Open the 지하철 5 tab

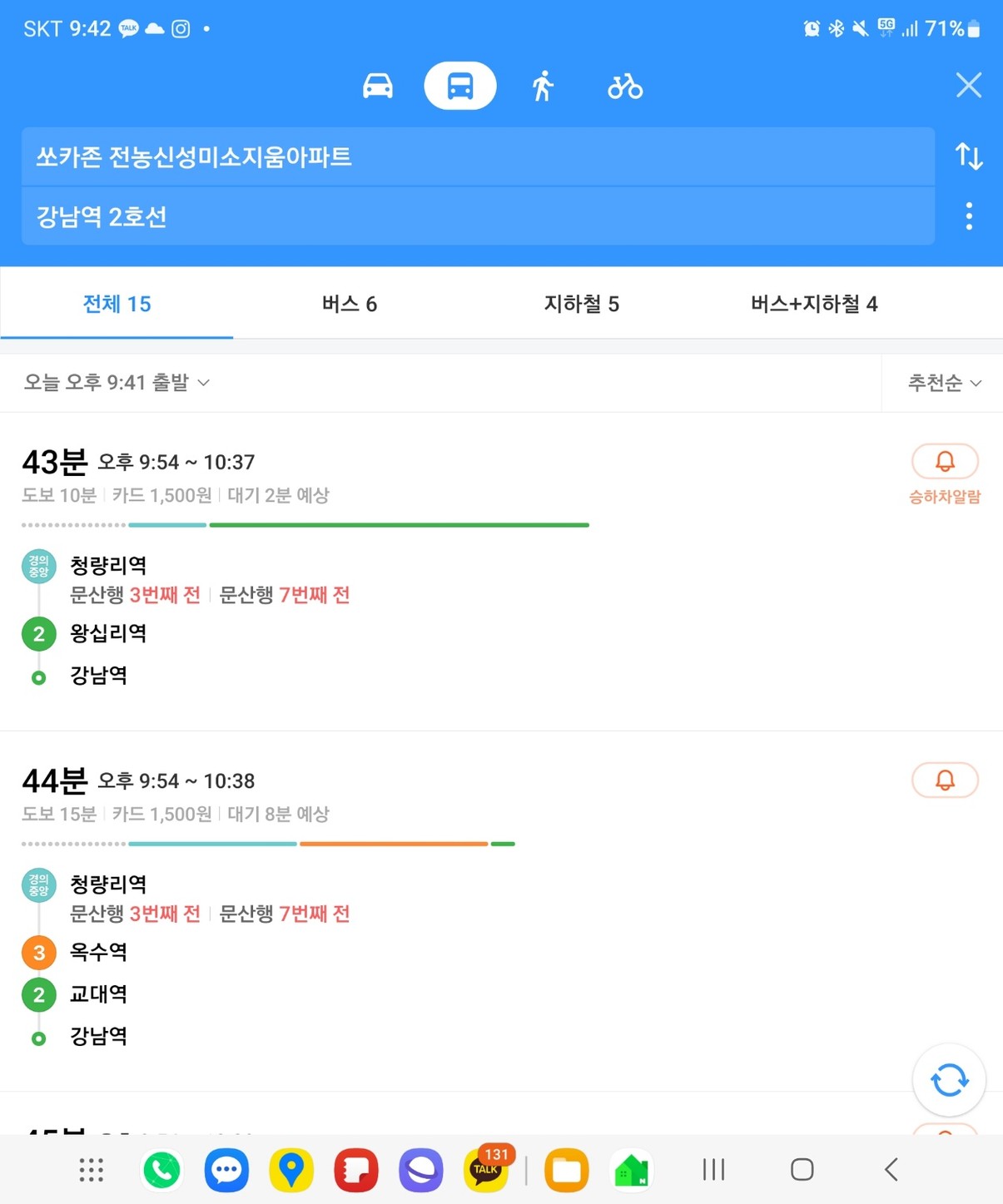point(582,304)
